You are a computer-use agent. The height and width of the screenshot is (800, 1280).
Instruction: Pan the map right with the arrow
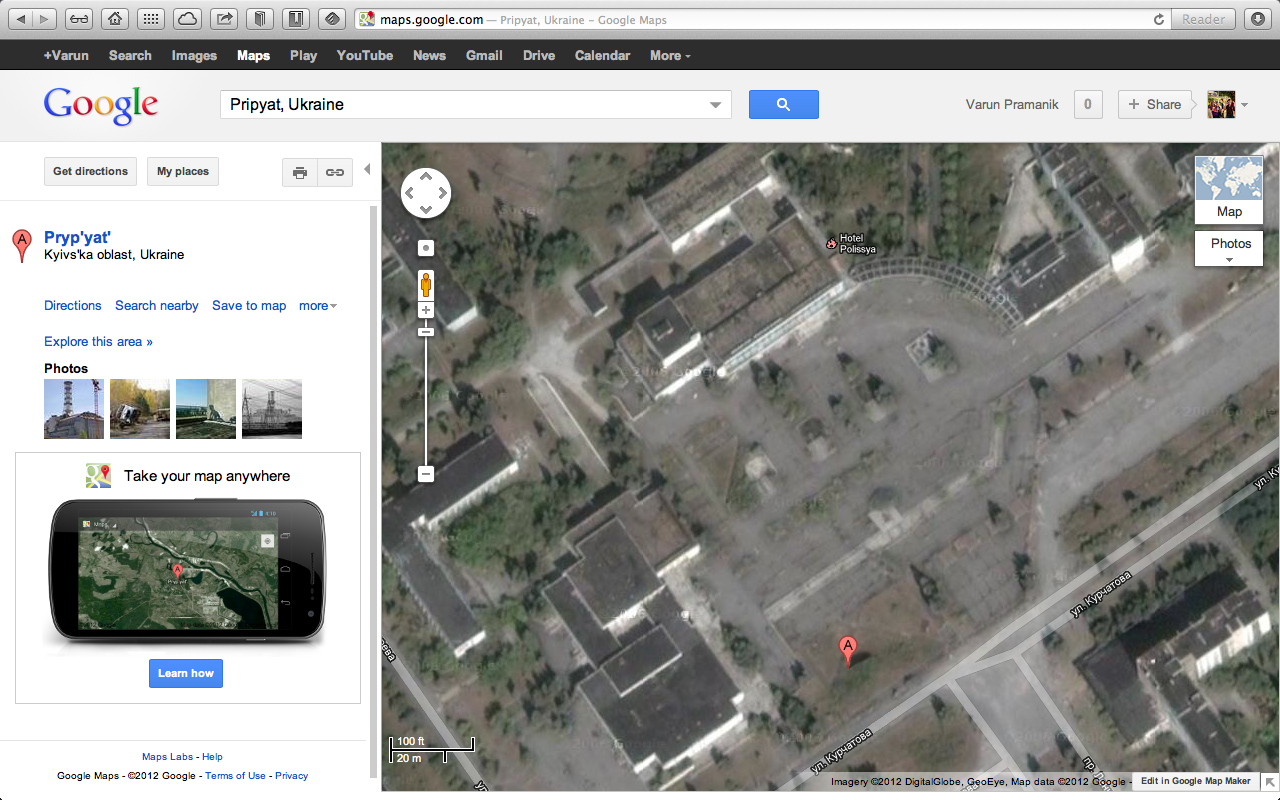pos(442,193)
